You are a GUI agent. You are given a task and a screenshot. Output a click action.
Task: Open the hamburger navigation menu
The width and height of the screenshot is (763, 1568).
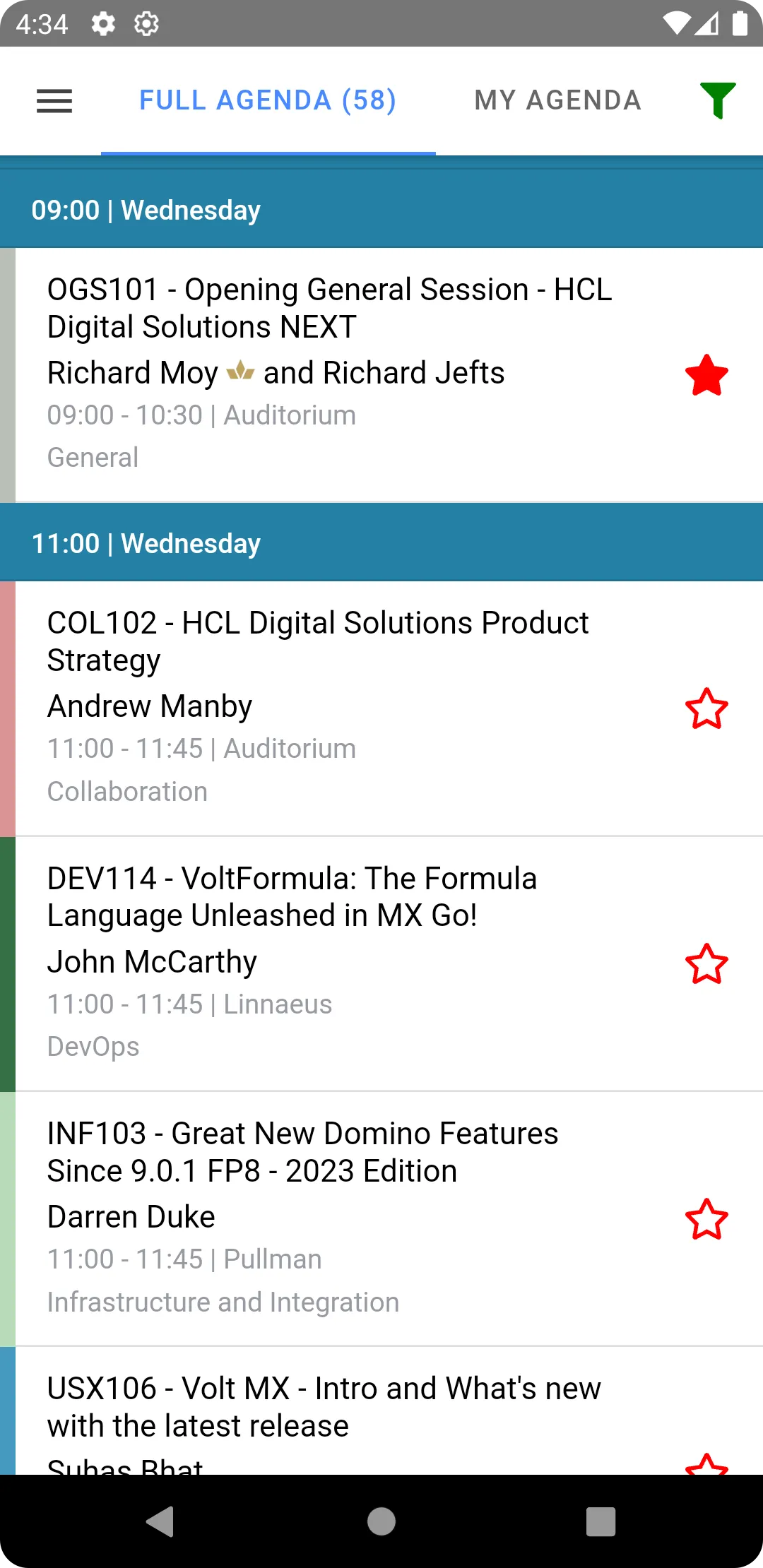54,101
